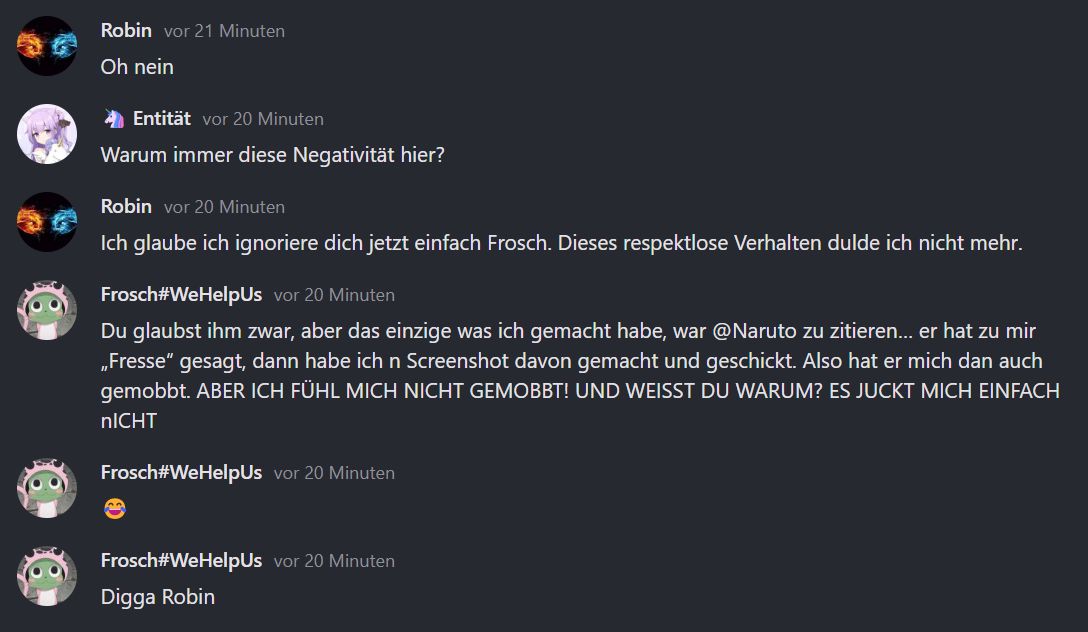Click Frosch#WeHelpUs name above the emoji message
1088x632 pixels.
pyautogui.click(x=181, y=473)
